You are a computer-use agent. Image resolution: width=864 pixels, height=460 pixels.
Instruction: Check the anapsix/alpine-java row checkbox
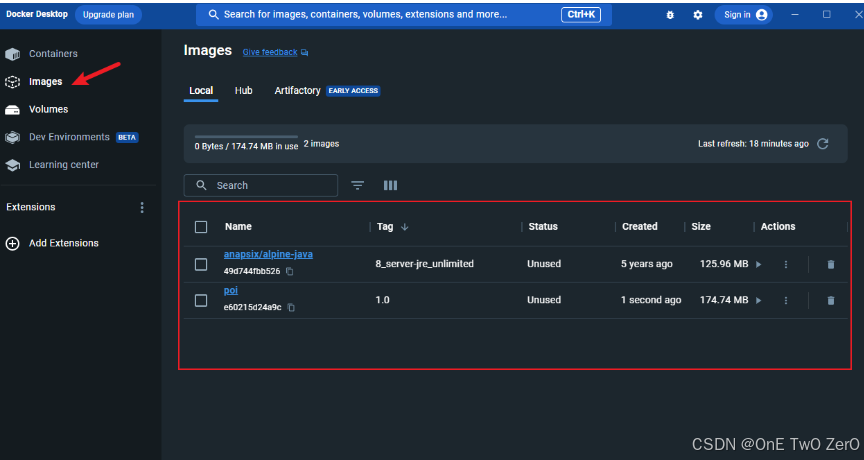(201, 264)
